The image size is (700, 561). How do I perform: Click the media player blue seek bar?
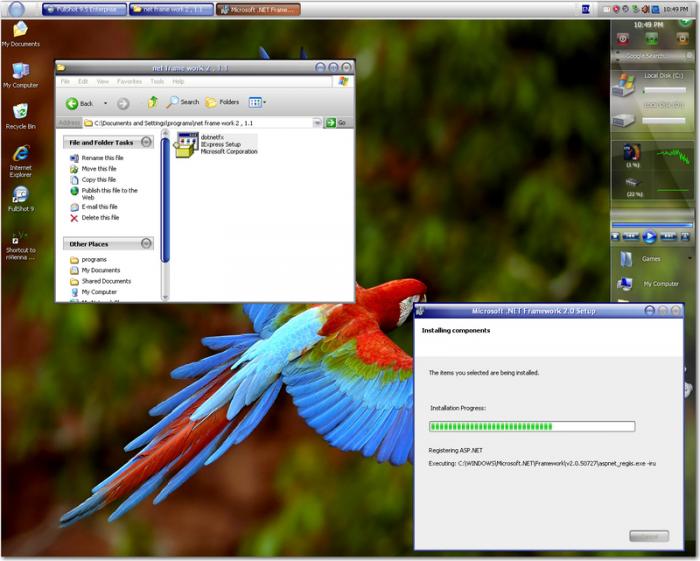[652, 225]
